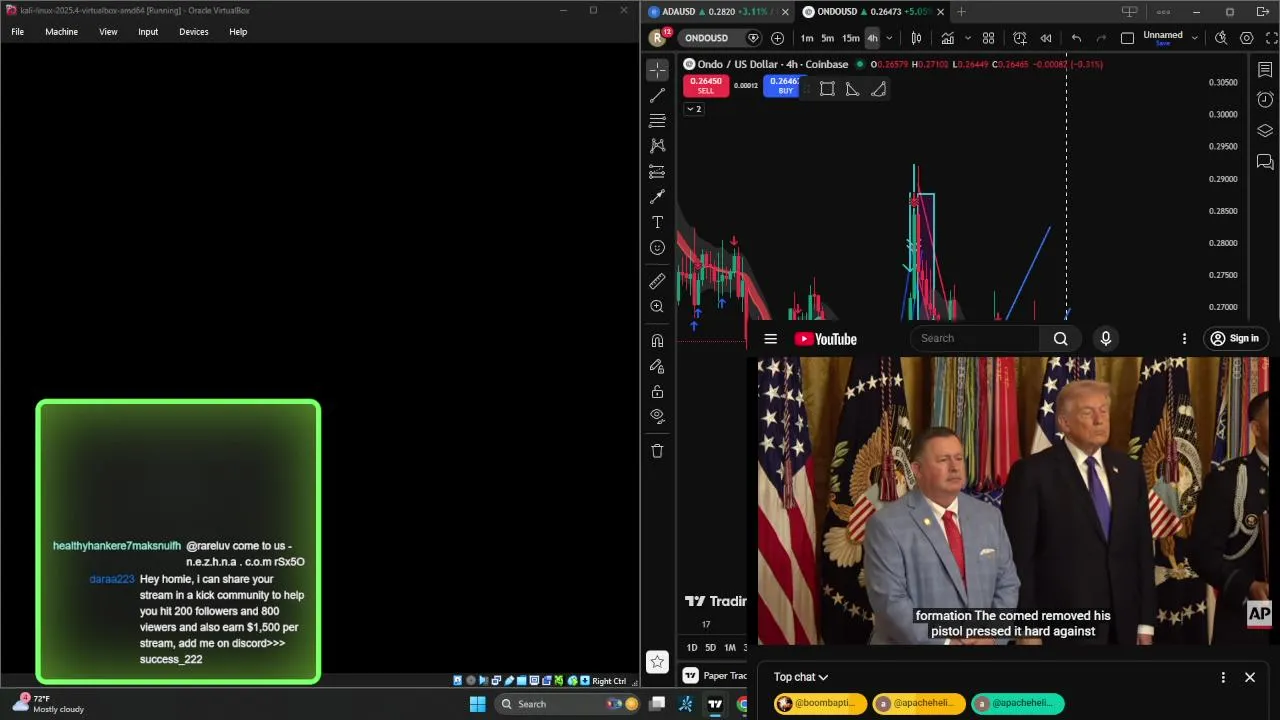This screenshot has width=1280, height=720.
Task: Select the 5m timeframe
Action: click(x=828, y=38)
